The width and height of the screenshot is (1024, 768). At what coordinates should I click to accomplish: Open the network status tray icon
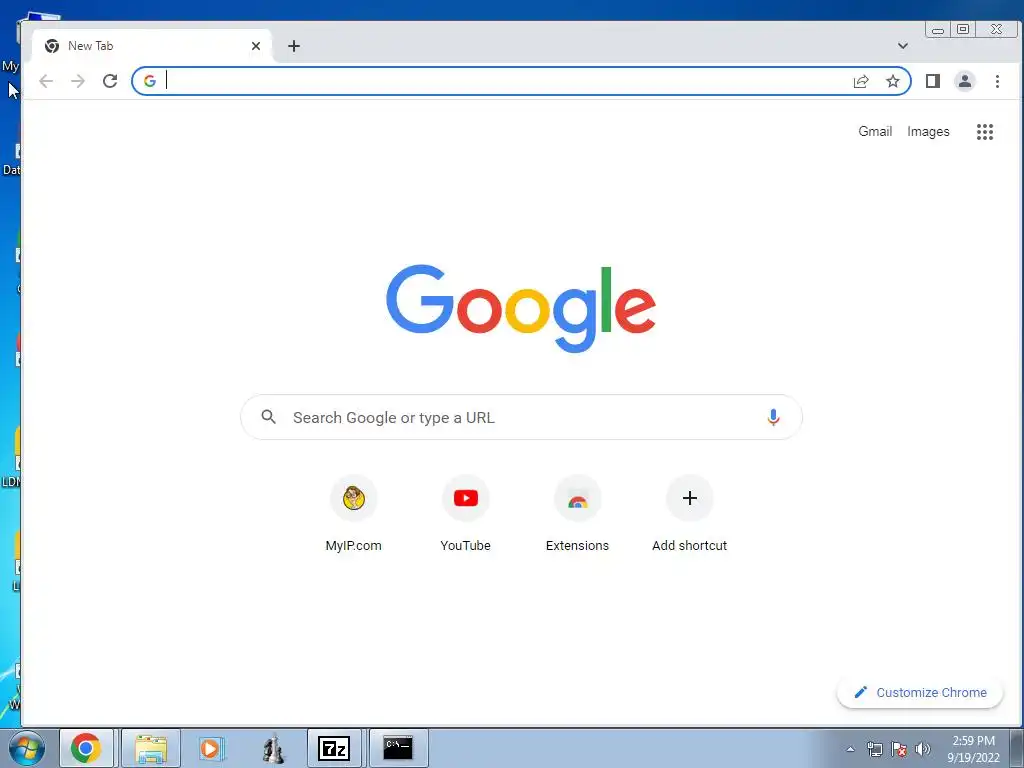click(874, 749)
